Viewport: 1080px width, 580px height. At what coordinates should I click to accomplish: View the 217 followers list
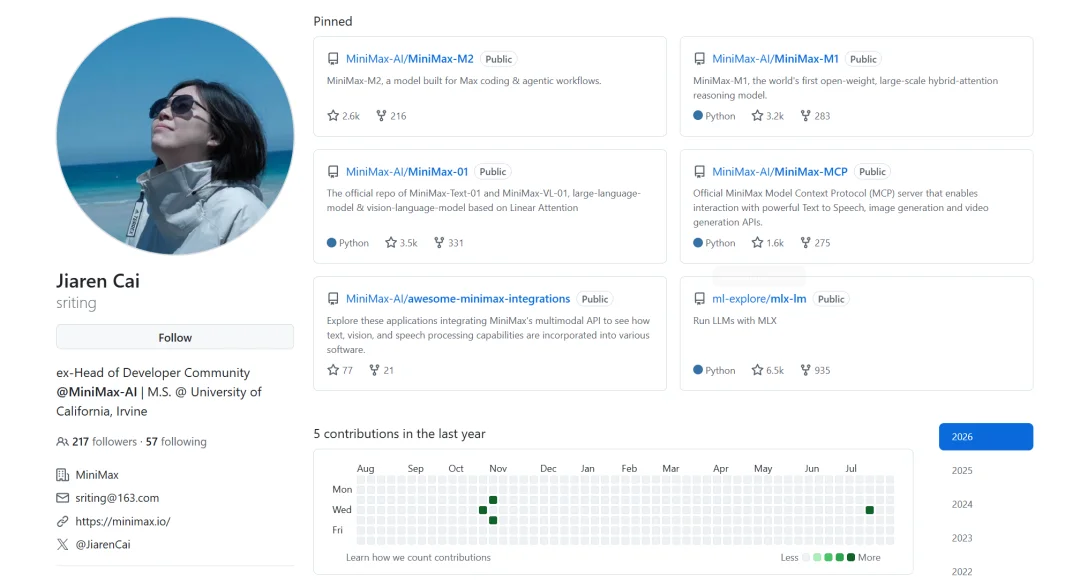(105, 442)
